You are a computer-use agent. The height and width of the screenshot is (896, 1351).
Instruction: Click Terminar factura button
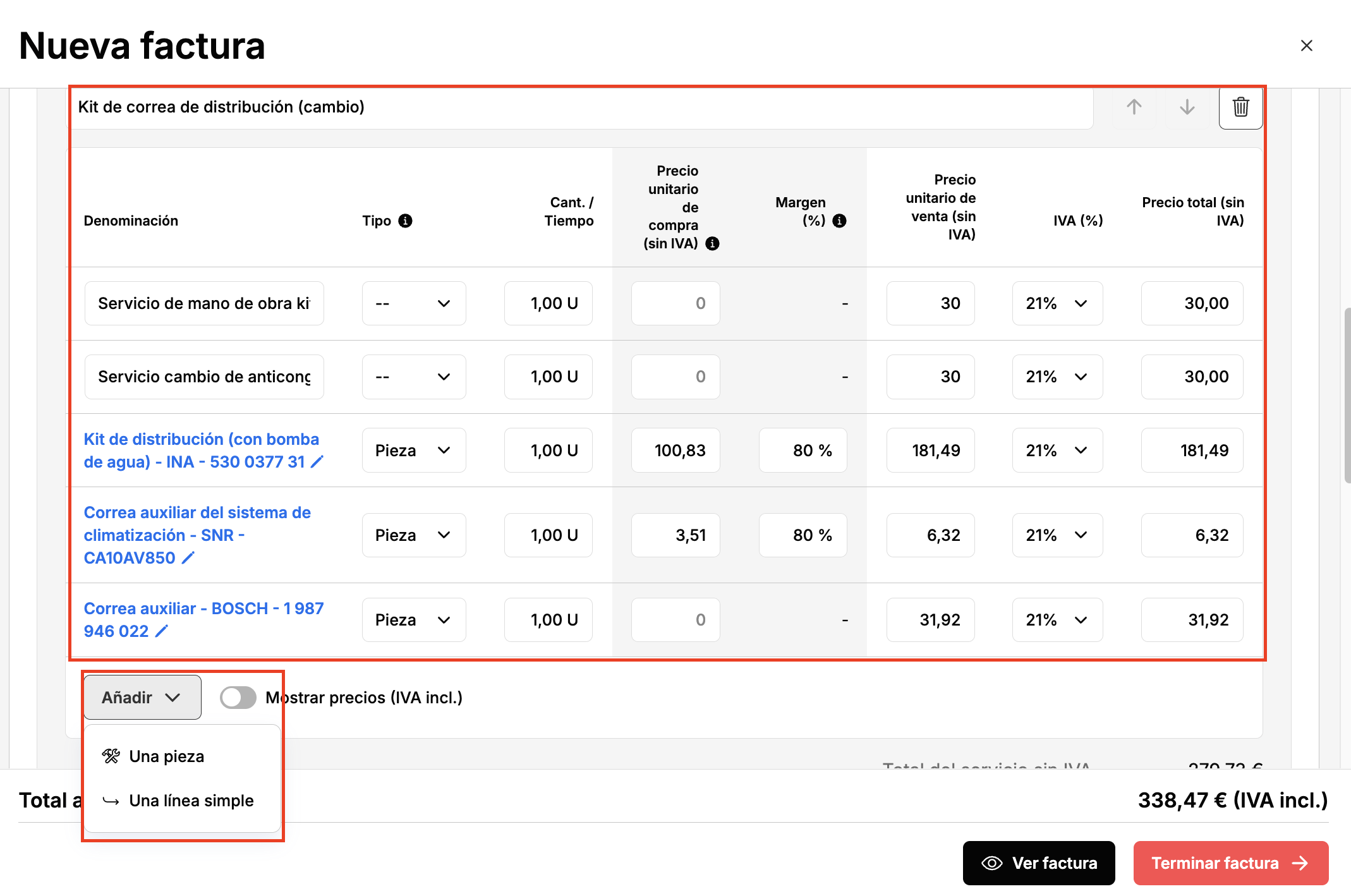pyautogui.click(x=1230, y=863)
